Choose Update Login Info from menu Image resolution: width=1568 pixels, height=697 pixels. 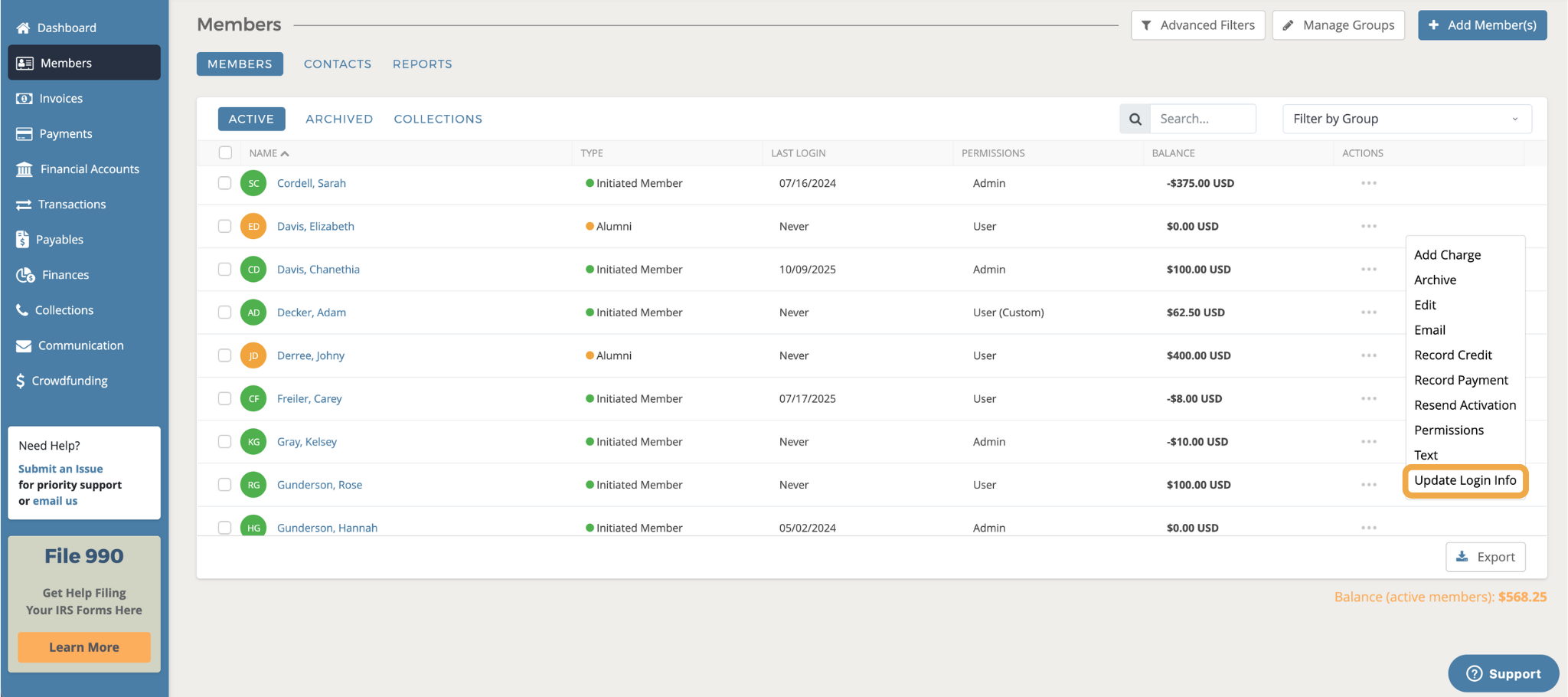1465,481
